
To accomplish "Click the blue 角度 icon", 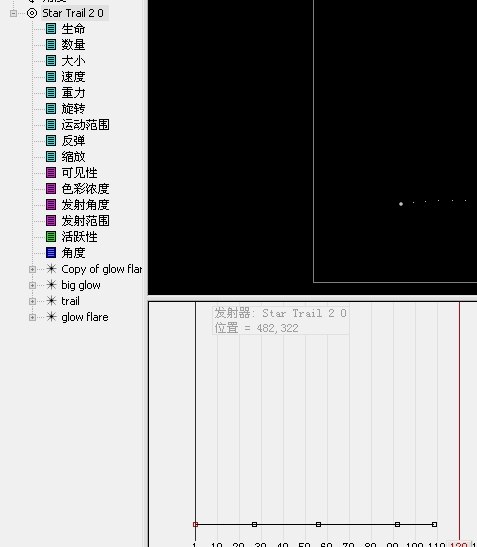I will click(x=51, y=253).
